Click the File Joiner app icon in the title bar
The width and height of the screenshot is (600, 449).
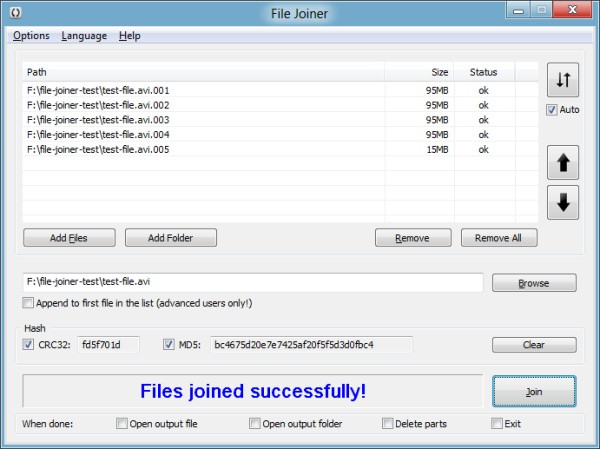pos(15,13)
